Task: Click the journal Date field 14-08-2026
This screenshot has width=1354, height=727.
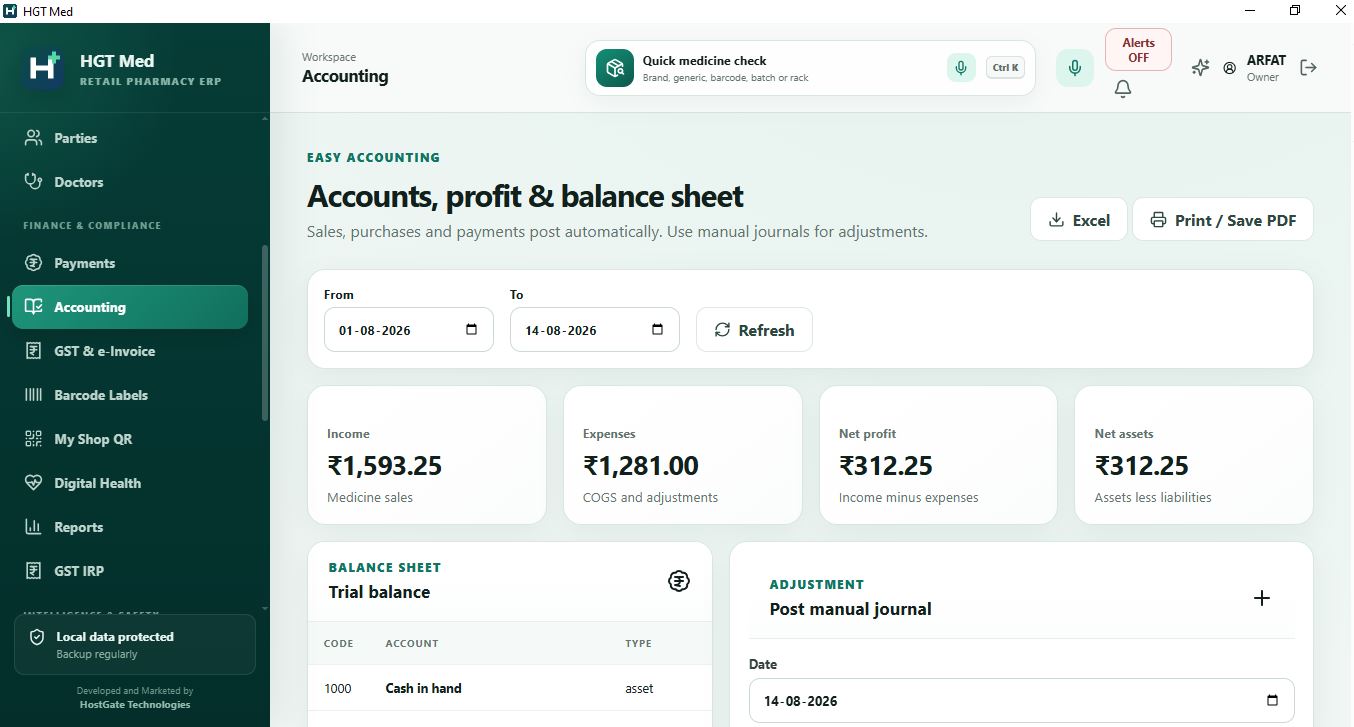Action: click(x=1022, y=701)
